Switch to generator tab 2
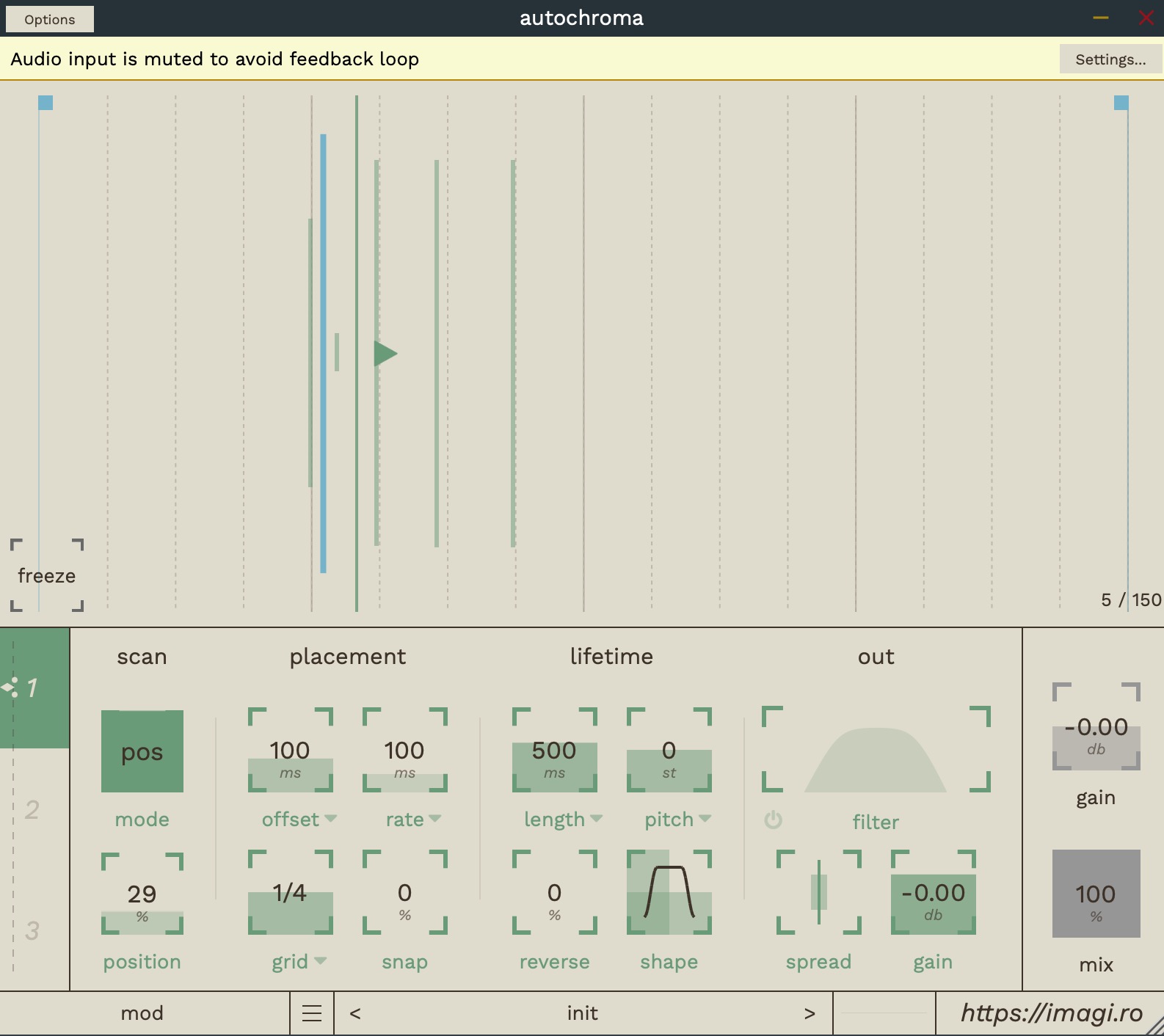Screen dimensions: 1164x1036 pyautogui.click(x=32, y=809)
